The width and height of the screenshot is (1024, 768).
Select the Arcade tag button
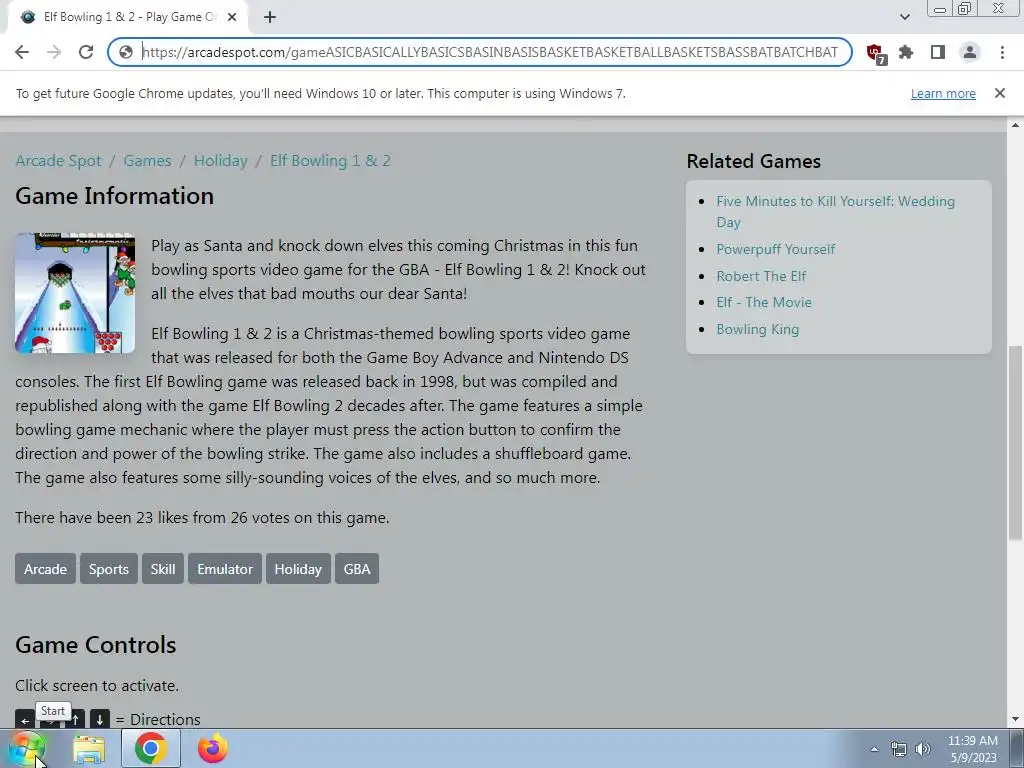[x=45, y=569]
